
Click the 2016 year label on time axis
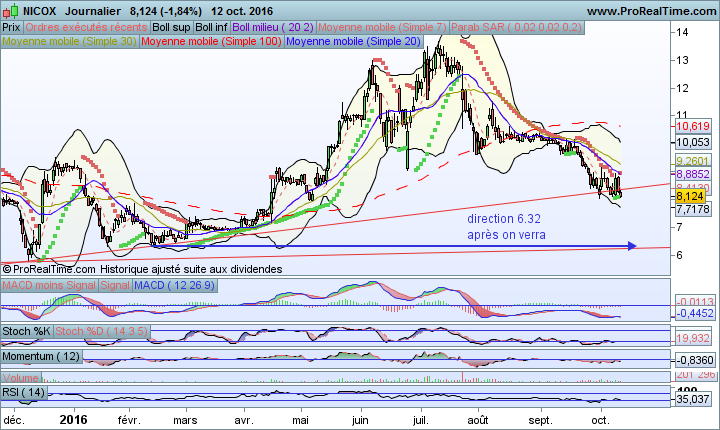click(73, 420)
